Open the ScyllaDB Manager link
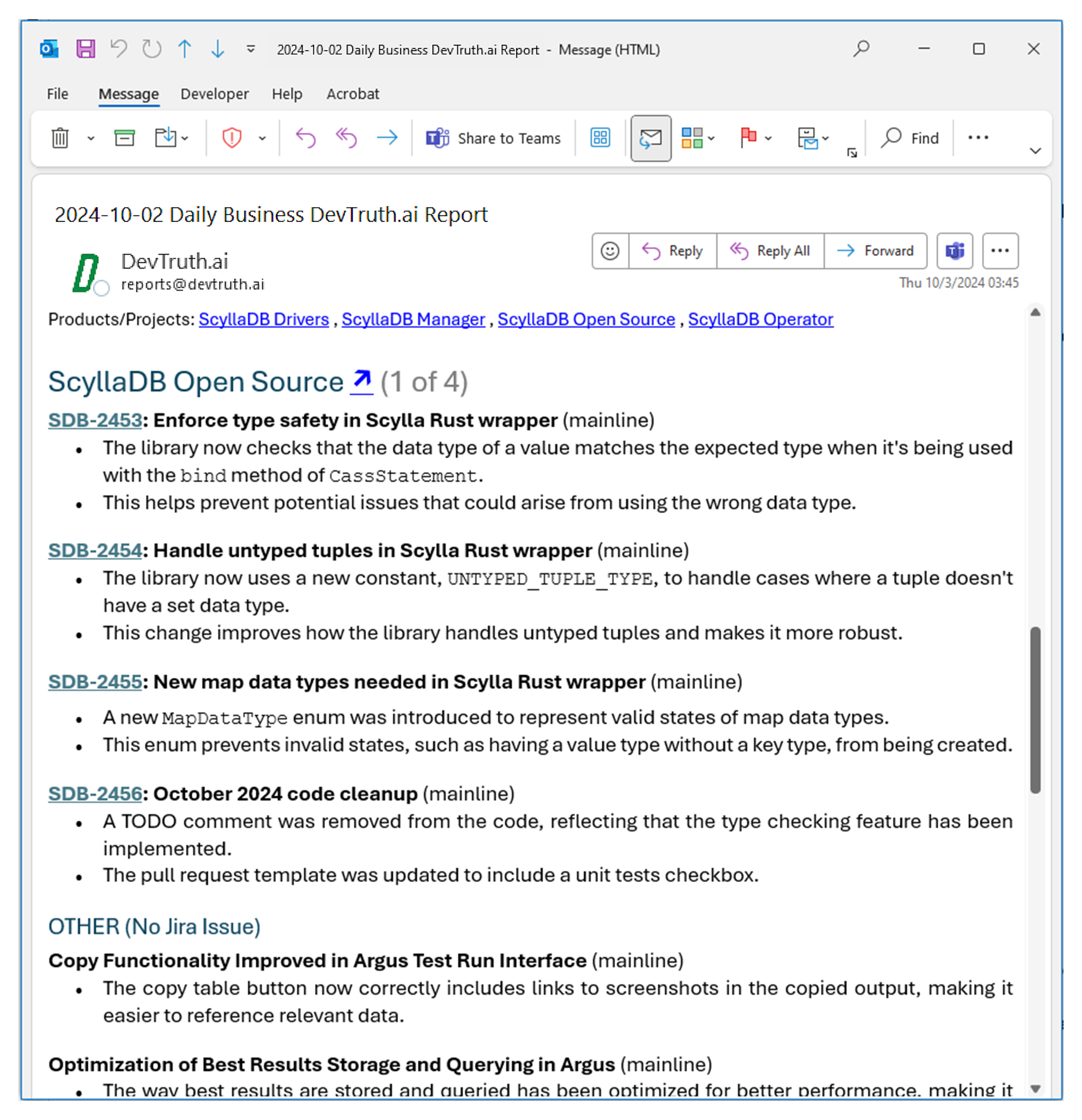The height and width of the screenshot is (1120, 1082). pos(413,319)
